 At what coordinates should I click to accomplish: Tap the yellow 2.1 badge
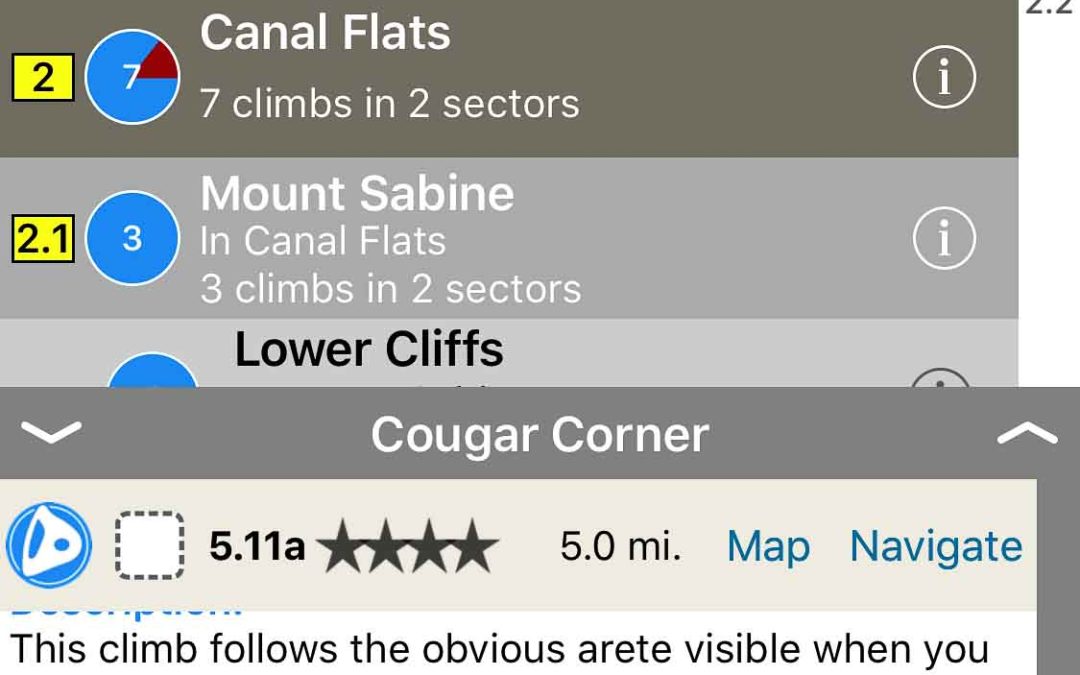tap(43, 241)
